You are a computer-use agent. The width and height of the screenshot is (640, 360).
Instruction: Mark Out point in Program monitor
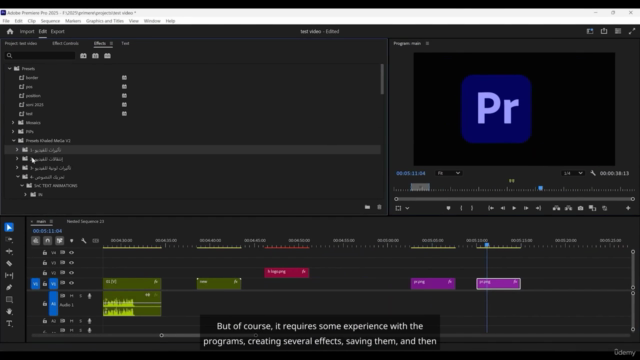(472, 208)
